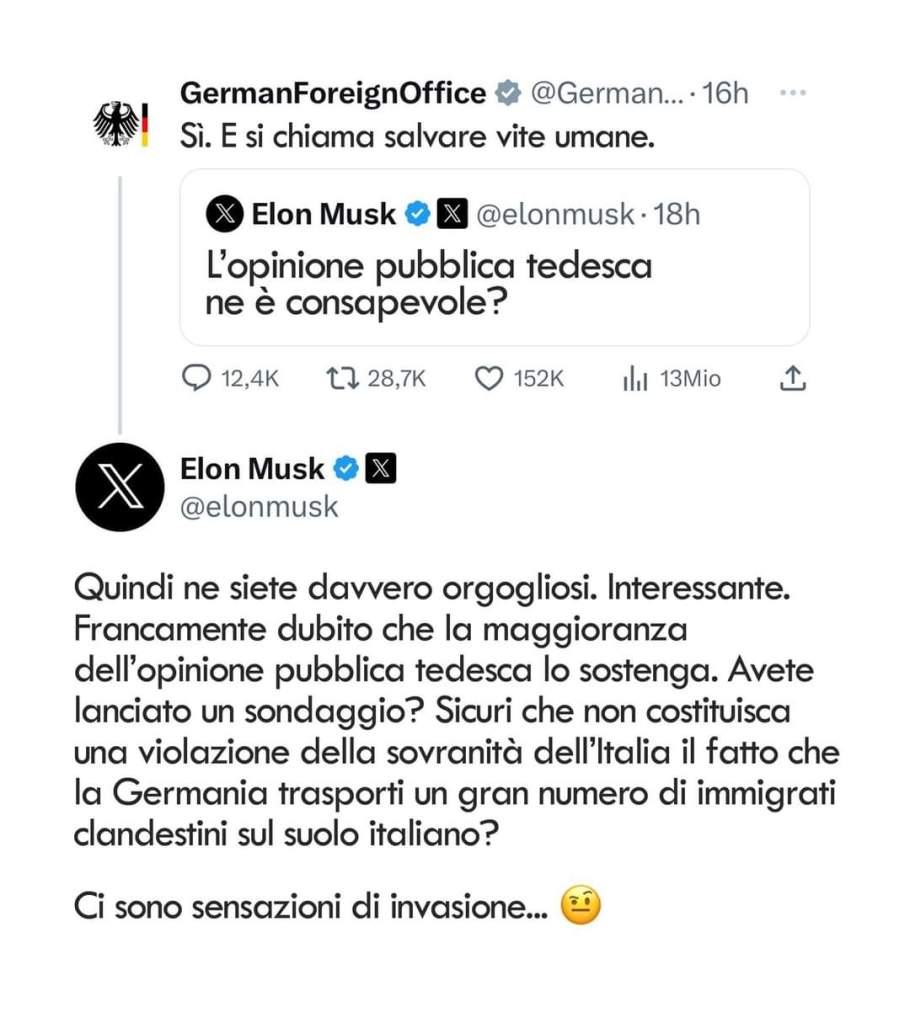This screenshot has height=1023, width=910.
Task: Open the @elonmusk handle below the large avatar
Action: pyautogui.click(x=259, y=507)
